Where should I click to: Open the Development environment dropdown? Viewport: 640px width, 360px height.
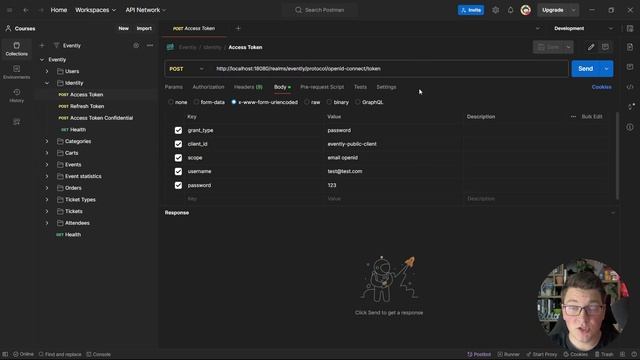pyautogui.click(x=583, y=29)
